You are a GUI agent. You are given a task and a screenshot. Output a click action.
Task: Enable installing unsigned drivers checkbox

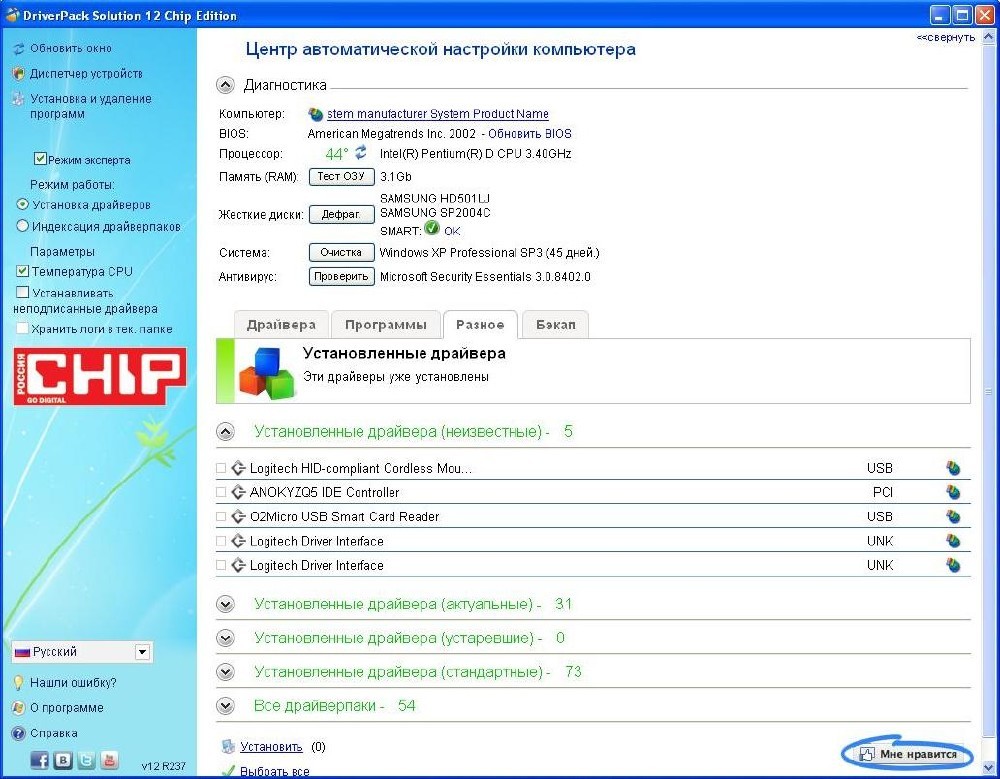22,292
